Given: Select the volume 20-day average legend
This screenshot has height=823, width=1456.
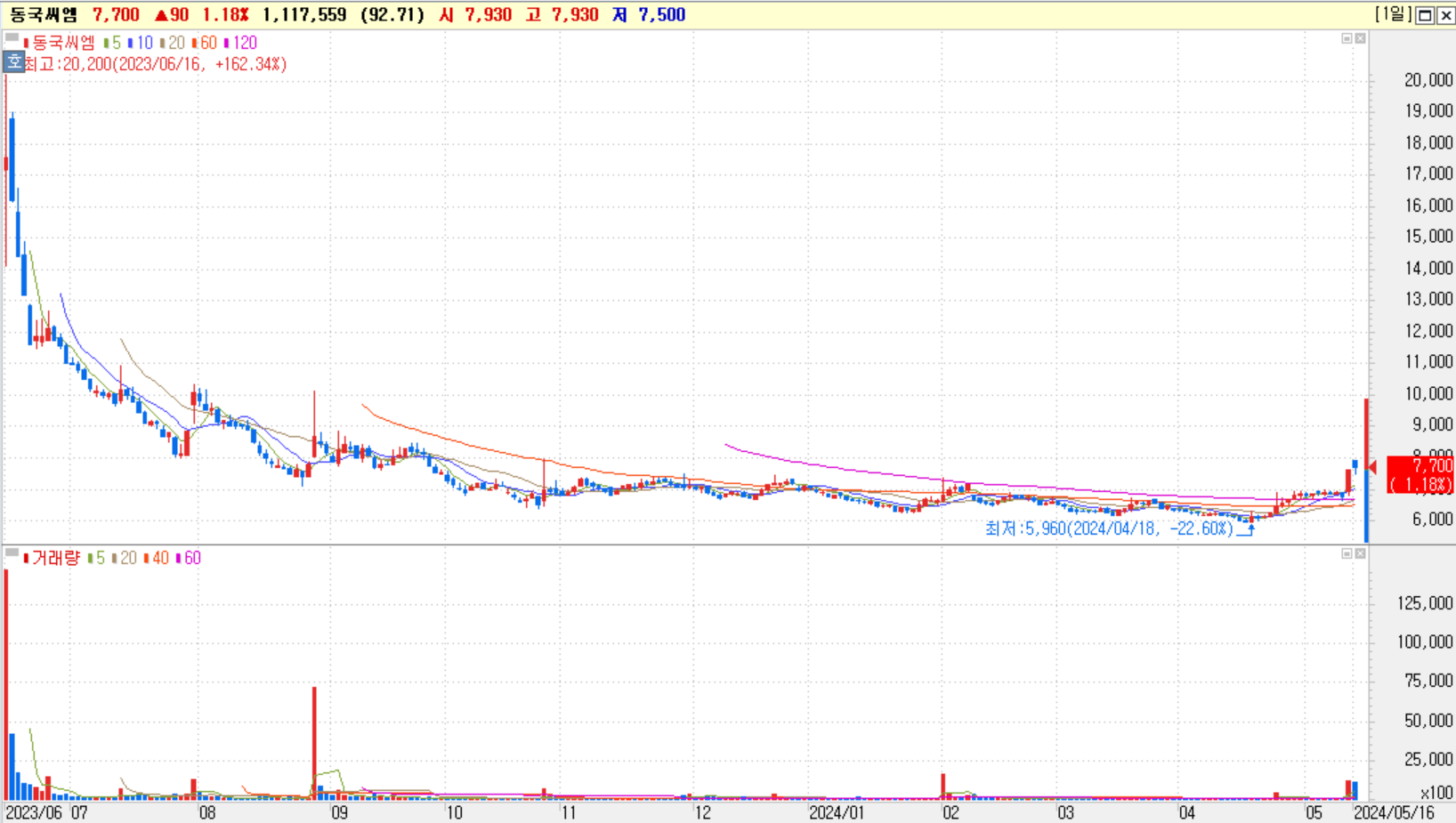Looking at the screenshot, I should (125, 558).
